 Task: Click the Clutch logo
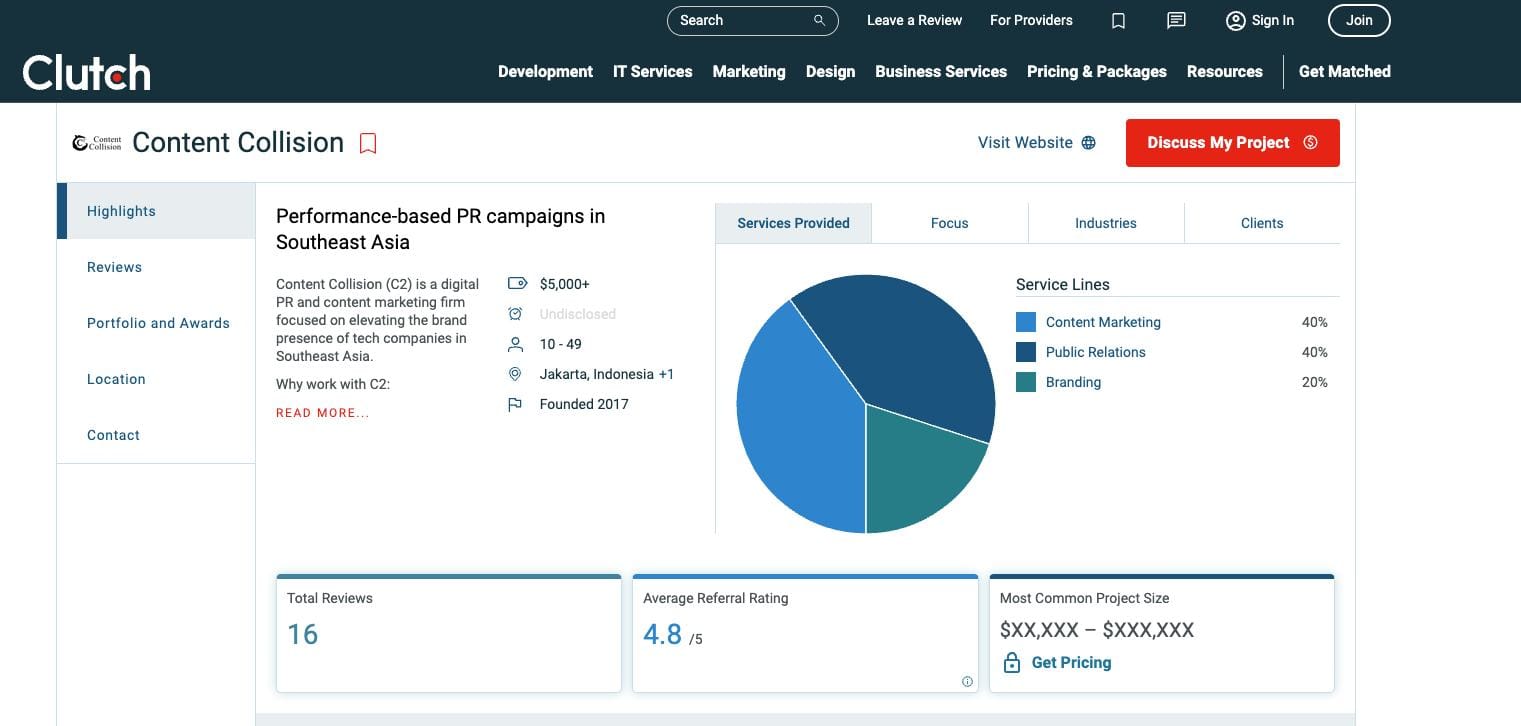pyautogui.click(x=87, y=73)
